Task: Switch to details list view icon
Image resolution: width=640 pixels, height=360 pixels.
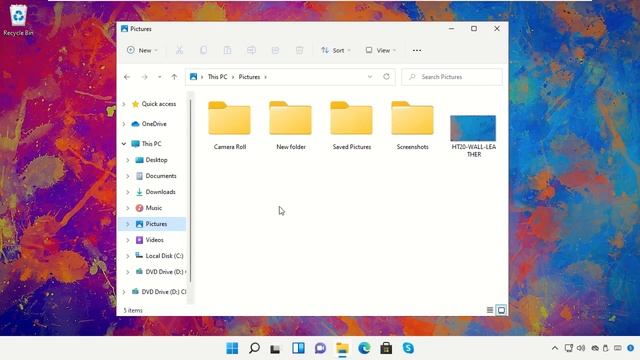Action: [490, 310]
